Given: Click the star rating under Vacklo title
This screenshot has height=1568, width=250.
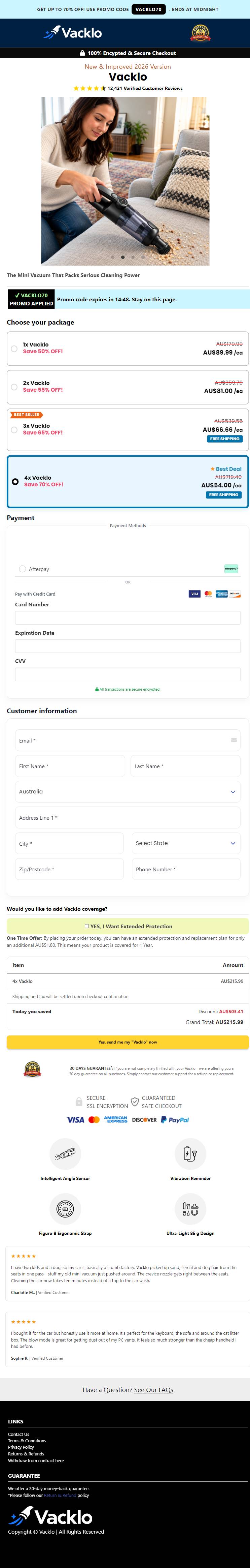Looking at the screenshot, I should [x=90, y=88].
